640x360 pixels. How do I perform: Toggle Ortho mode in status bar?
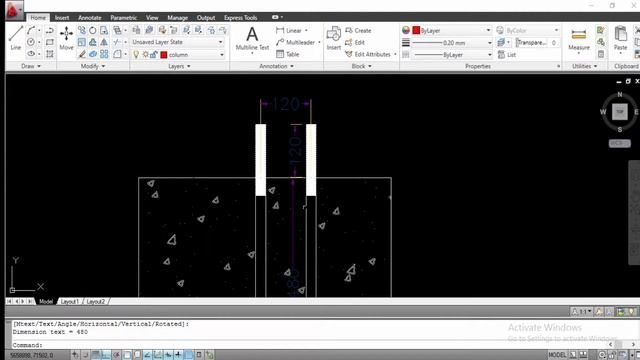pyautogui.click(x=106, y=355)
